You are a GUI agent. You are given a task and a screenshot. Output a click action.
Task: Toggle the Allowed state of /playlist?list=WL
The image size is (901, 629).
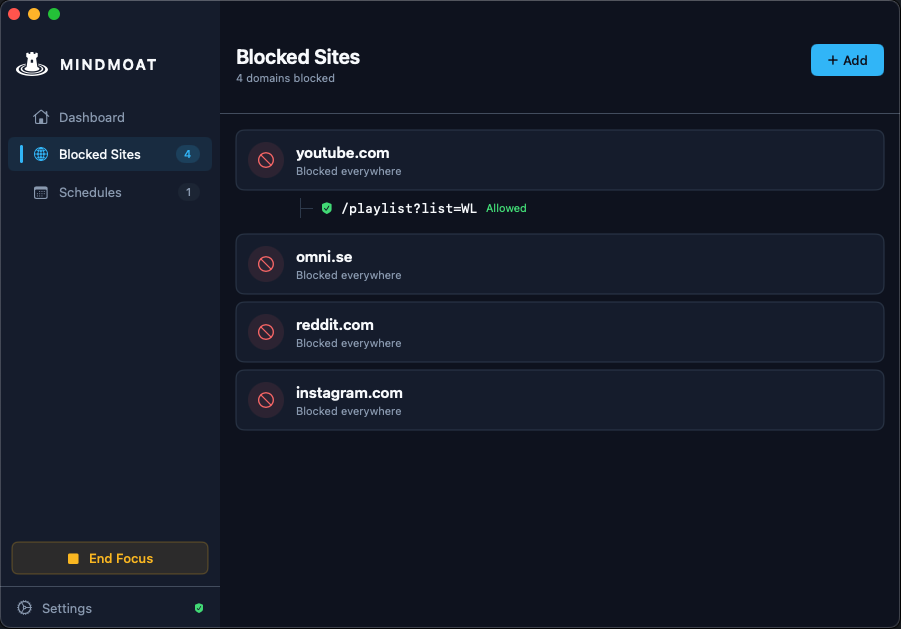(506, 208)
